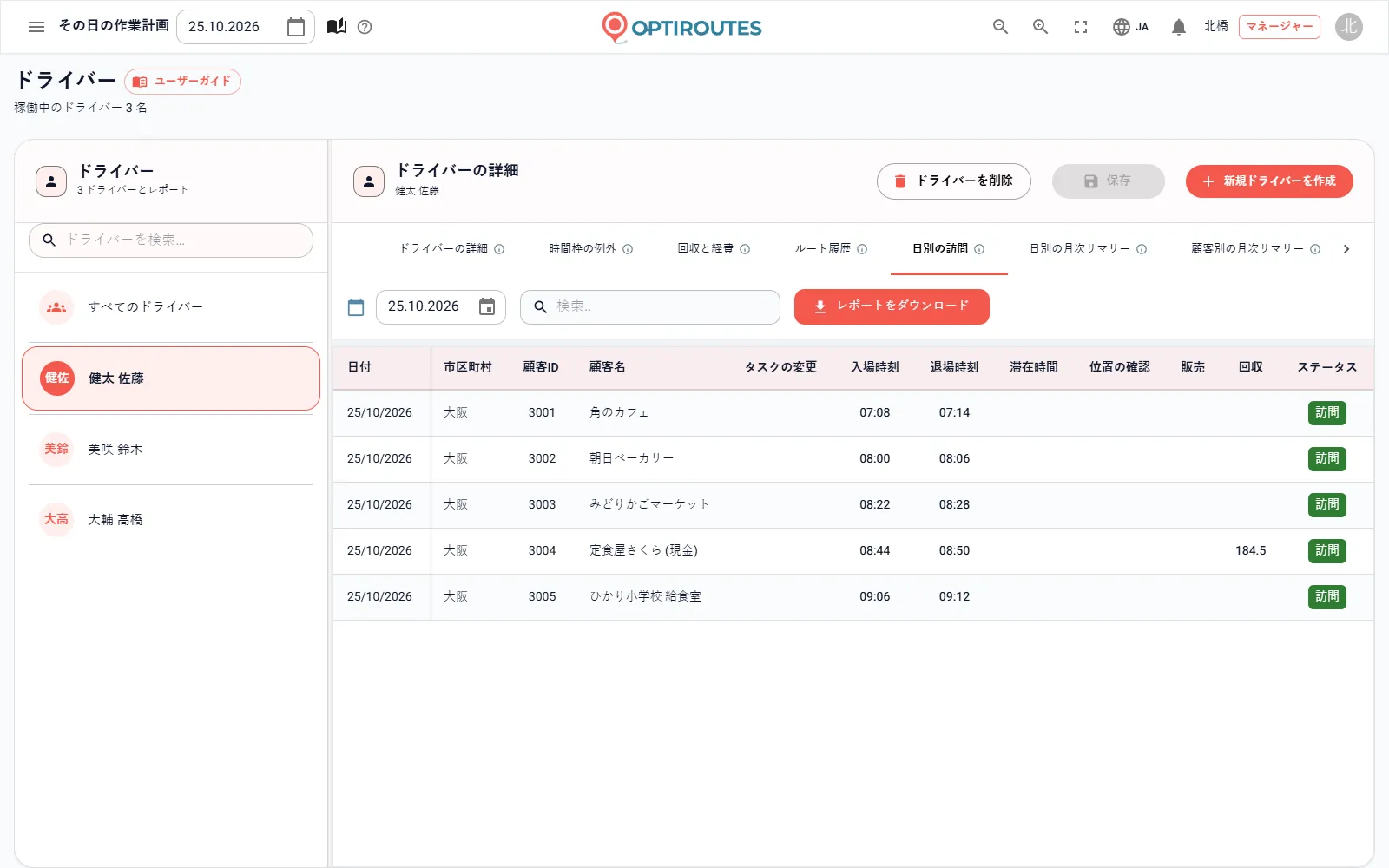Image resolution: width=1389 pixels, height=868 pixels.
Task: Select the 朝日ベーカリー row cell
Action: [x=631, y=459]
